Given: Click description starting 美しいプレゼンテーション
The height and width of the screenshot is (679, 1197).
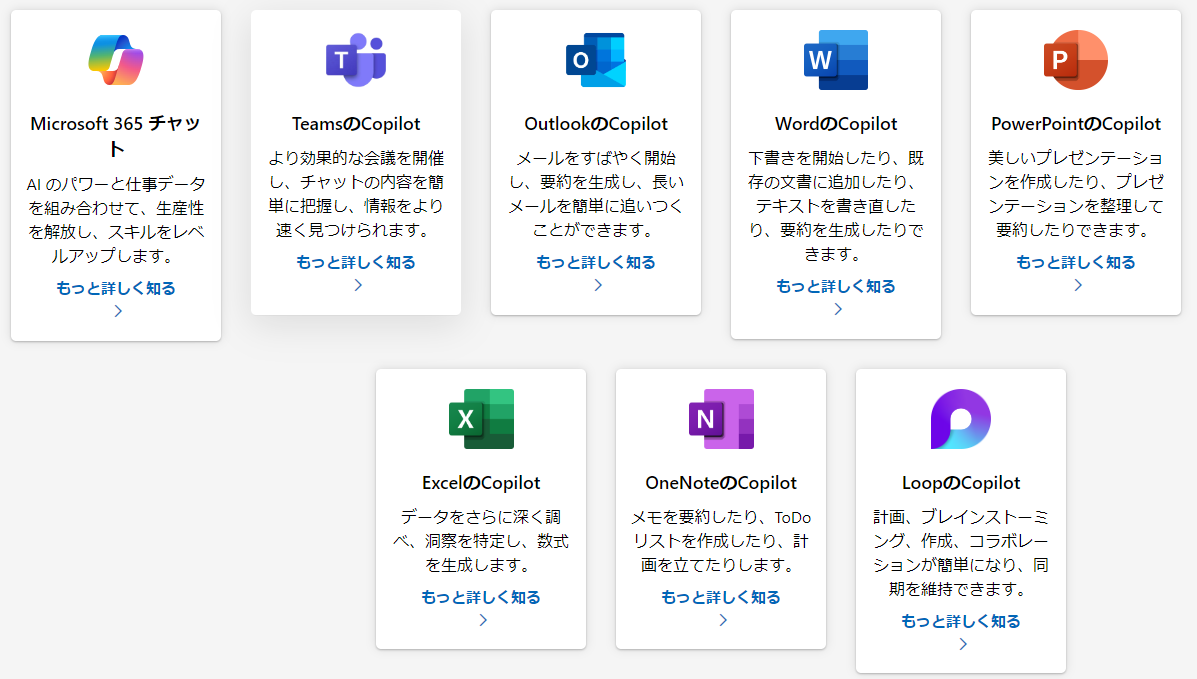Looking at the screenshot, I should 1076,194.
